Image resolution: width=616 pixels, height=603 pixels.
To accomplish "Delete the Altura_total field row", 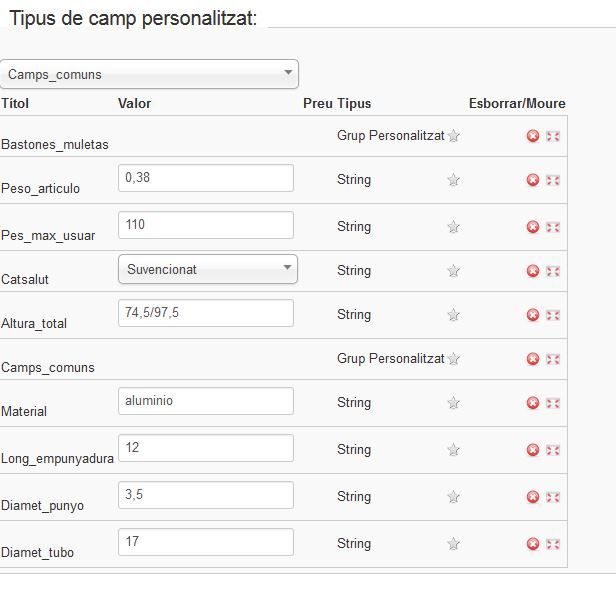I will click(x=533, y=315).
